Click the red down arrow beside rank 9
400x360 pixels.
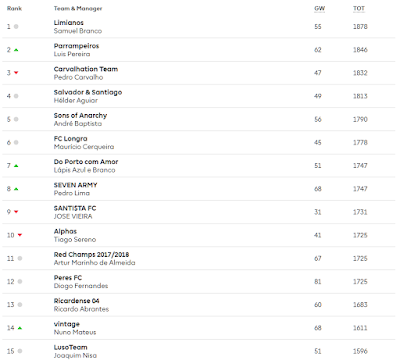[16, 212]
